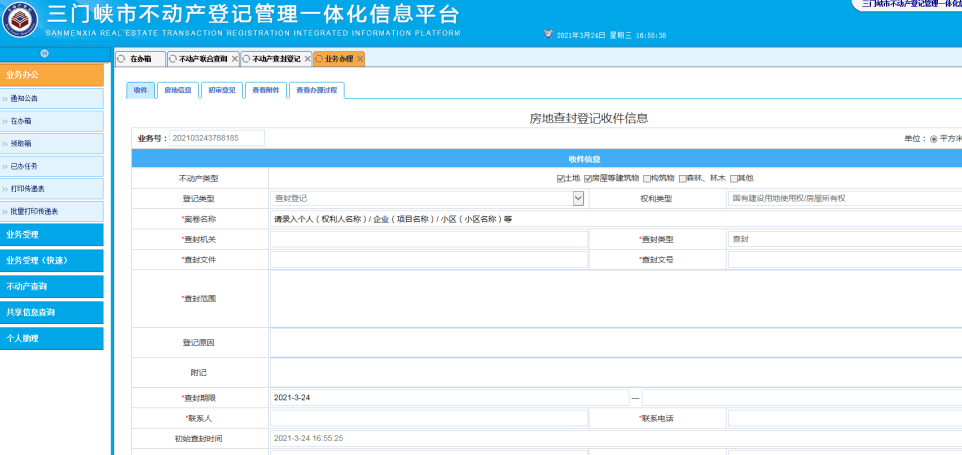Close the 业务办理 tab
The width and height of the screenshot is (962, 455).
[x=360, y=59]
